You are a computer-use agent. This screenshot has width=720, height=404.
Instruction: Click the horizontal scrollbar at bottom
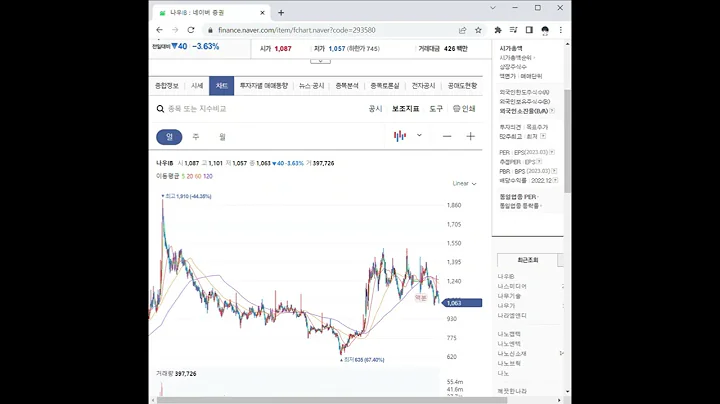click(x=332, y=400)
